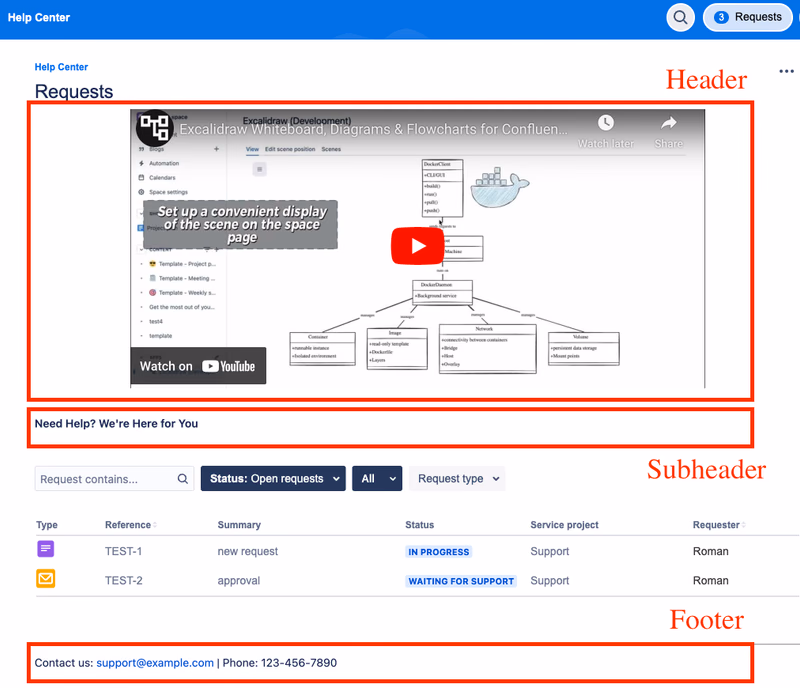
Task: Go to Help Center breadcrumb link
Action: (61, 67)
